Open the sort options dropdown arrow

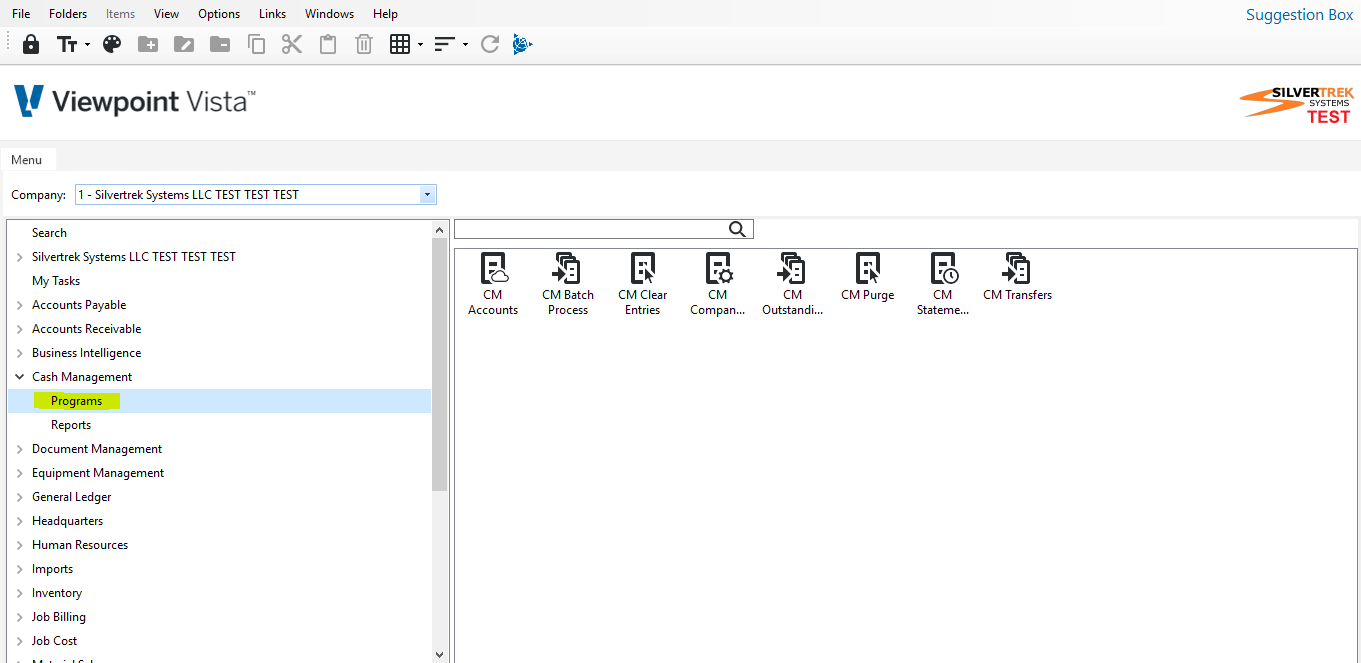(465, 45)
